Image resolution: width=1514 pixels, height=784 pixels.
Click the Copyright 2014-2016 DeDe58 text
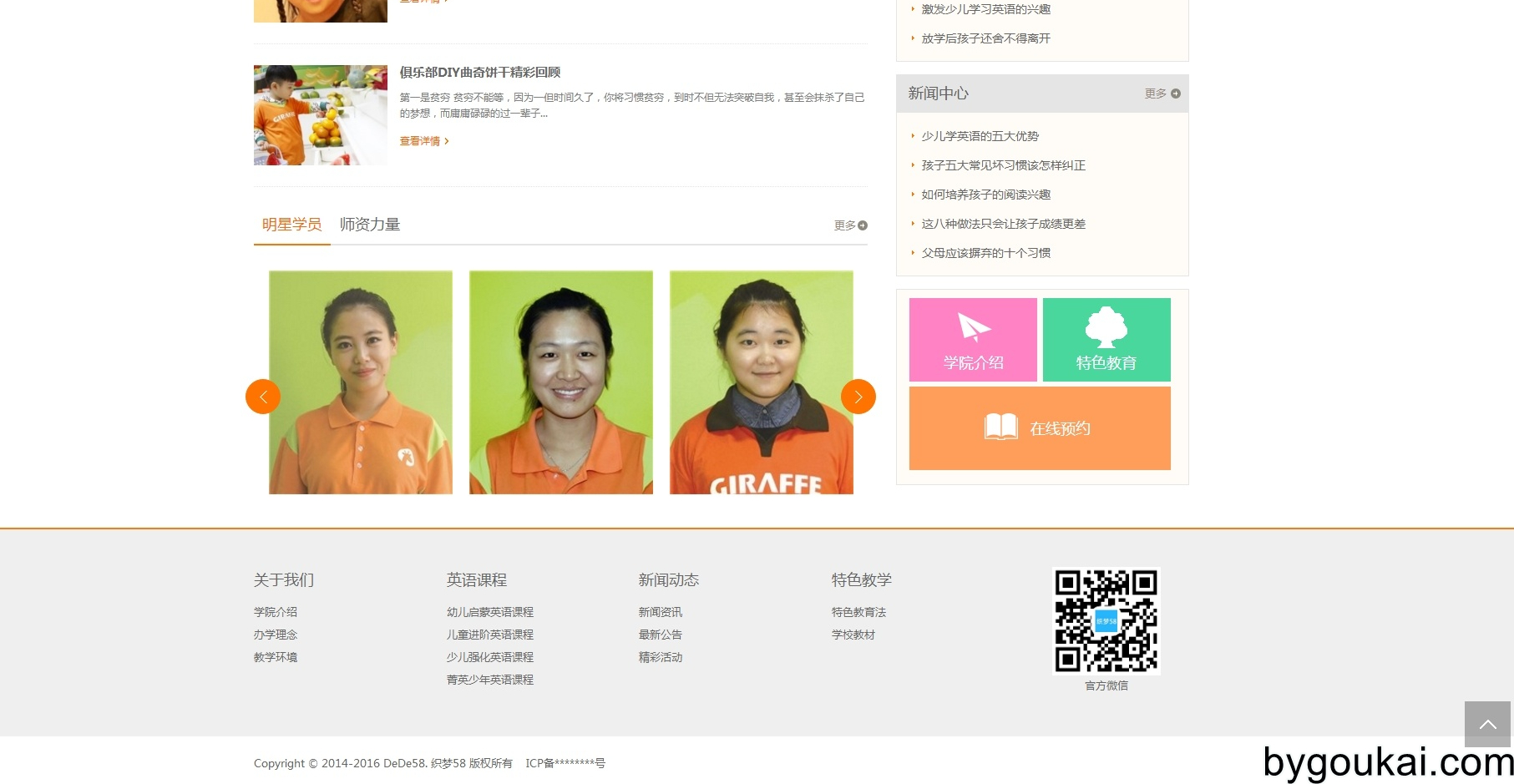383,763
